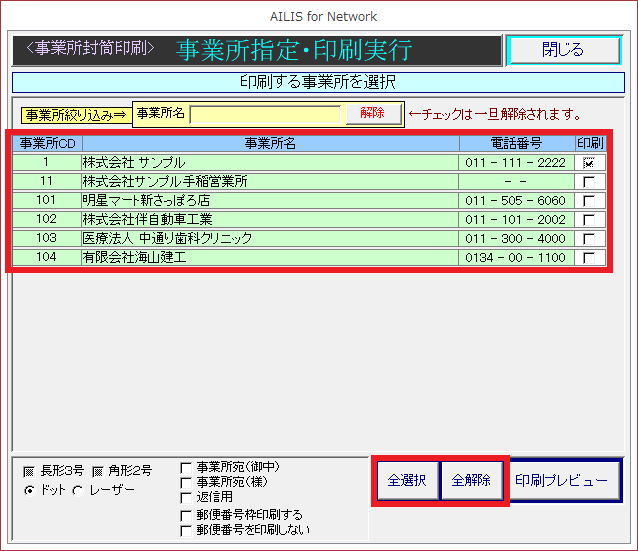Open 印刷プレビュー
638x551 pixels.
tap(561, 481)
